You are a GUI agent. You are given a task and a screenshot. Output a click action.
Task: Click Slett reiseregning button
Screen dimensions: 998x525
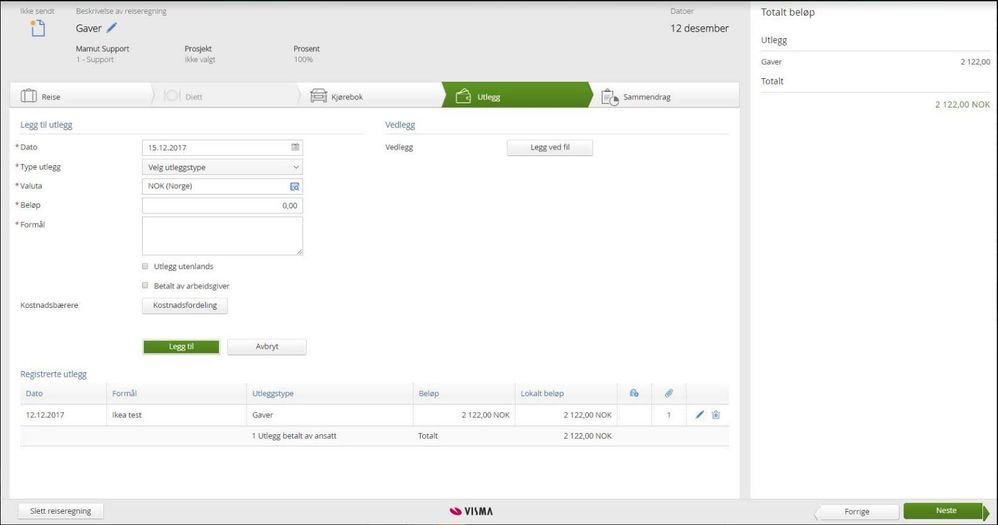click(60, 511)
